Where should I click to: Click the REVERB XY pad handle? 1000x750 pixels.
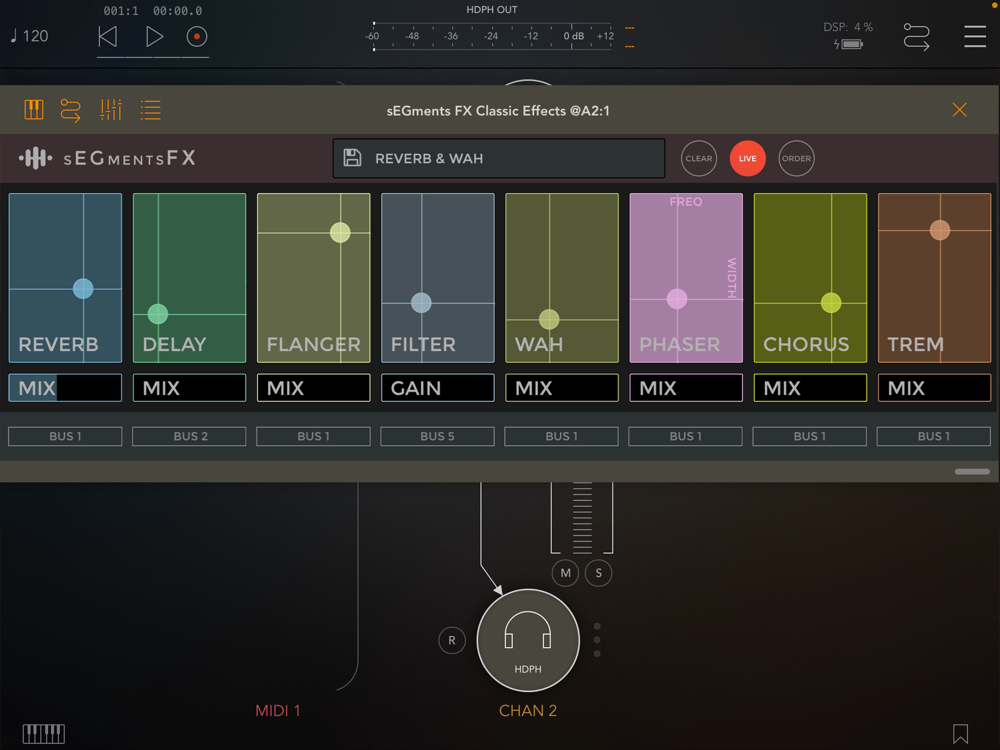[x=83, y=288]
